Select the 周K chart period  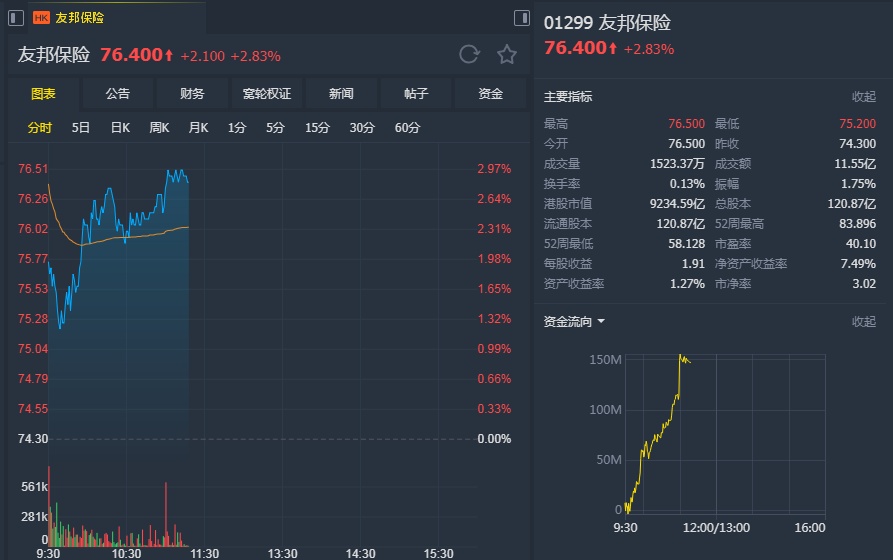pyautogui.click(x=159, y=128)
